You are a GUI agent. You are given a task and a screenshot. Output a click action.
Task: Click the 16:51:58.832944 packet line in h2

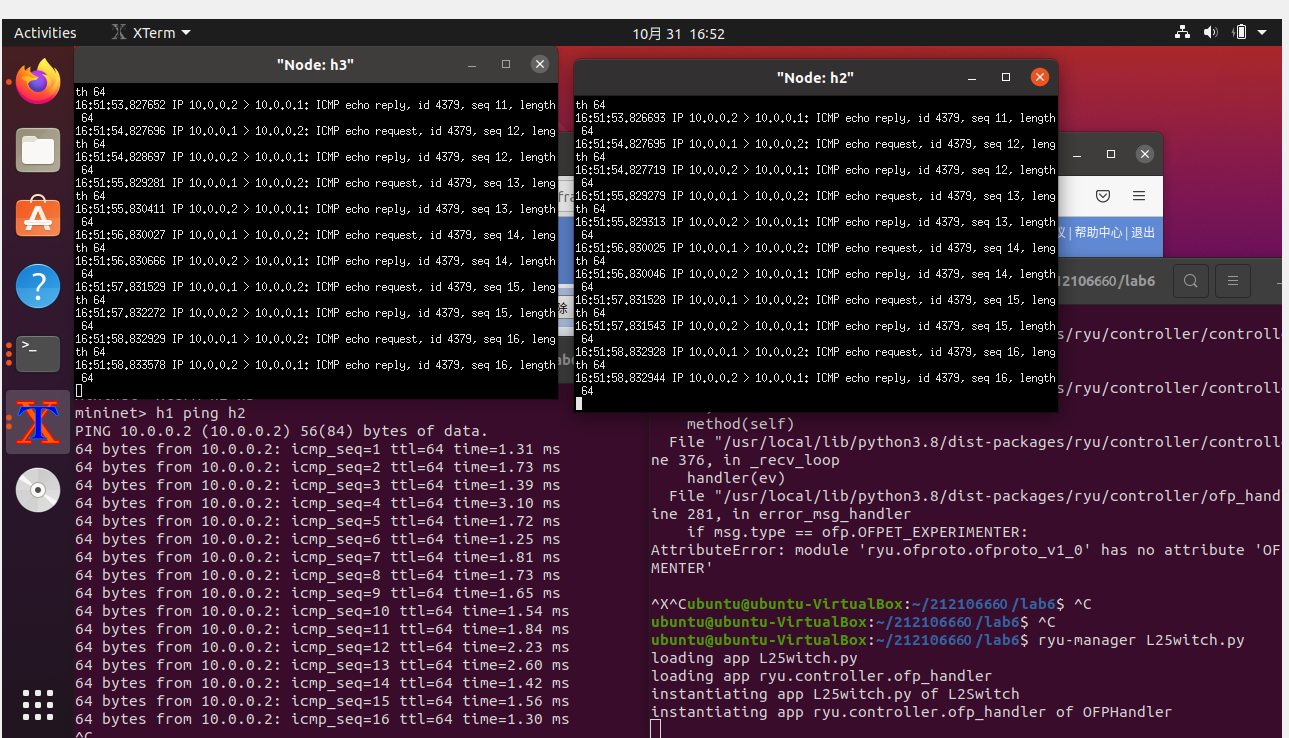(x=815, y=378)
